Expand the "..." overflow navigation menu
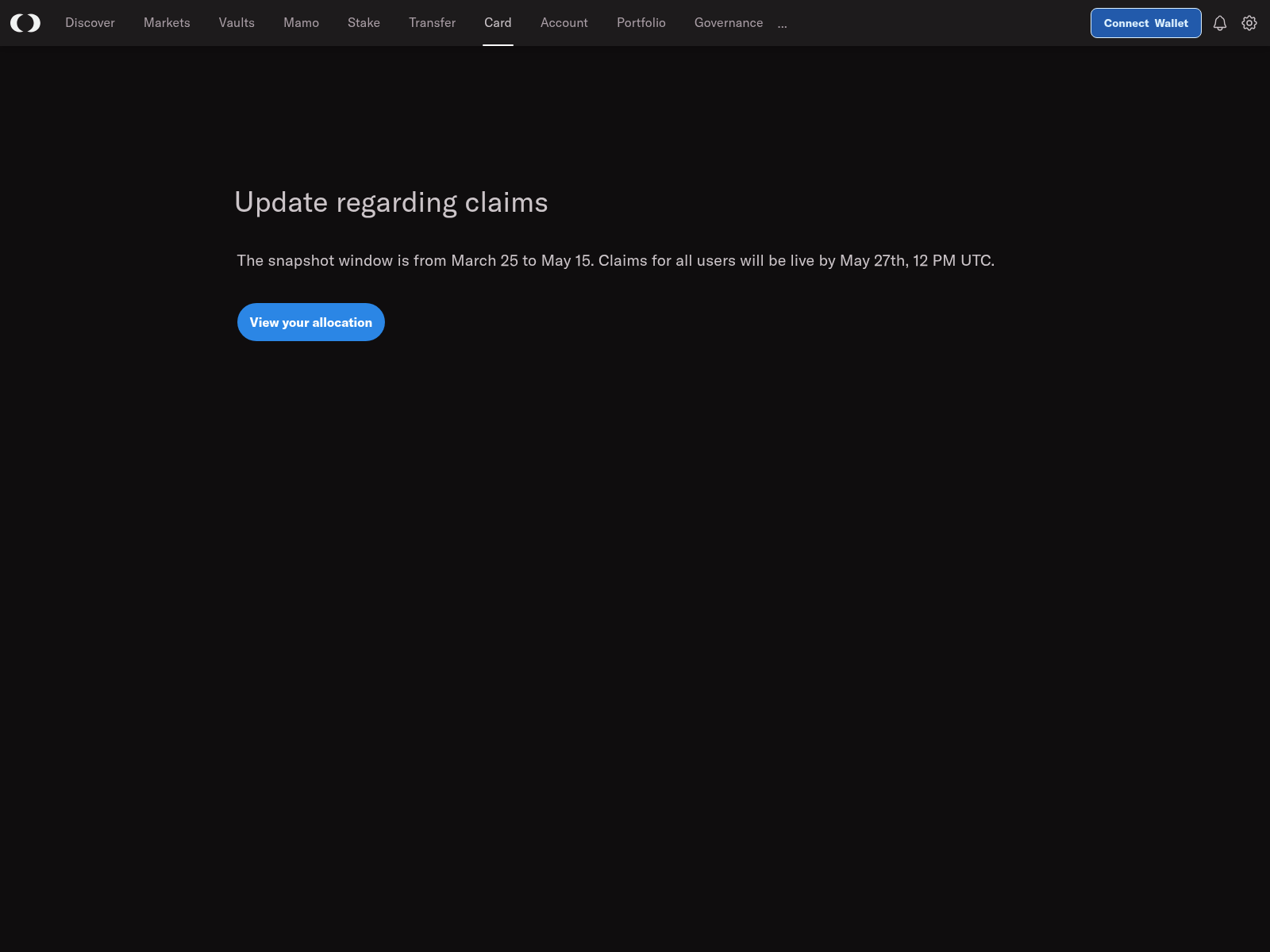Viewport: 1270px width, 952px height. [782, 24]
